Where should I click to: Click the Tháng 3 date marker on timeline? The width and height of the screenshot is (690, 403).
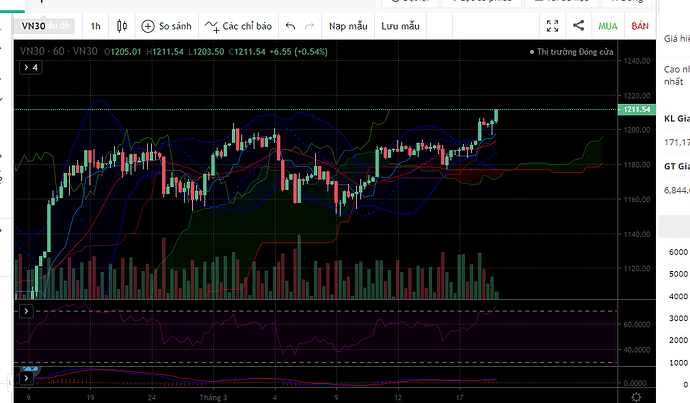coord(213,397)
